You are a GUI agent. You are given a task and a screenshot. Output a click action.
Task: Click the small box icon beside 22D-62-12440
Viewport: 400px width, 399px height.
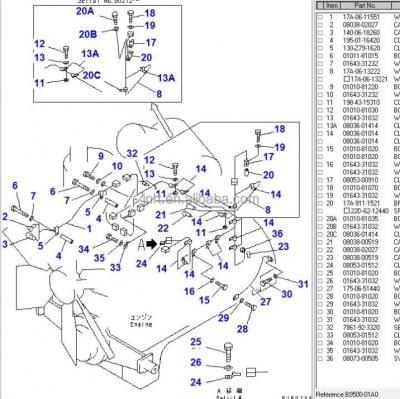pyautogui.click(x=347, y=211)
